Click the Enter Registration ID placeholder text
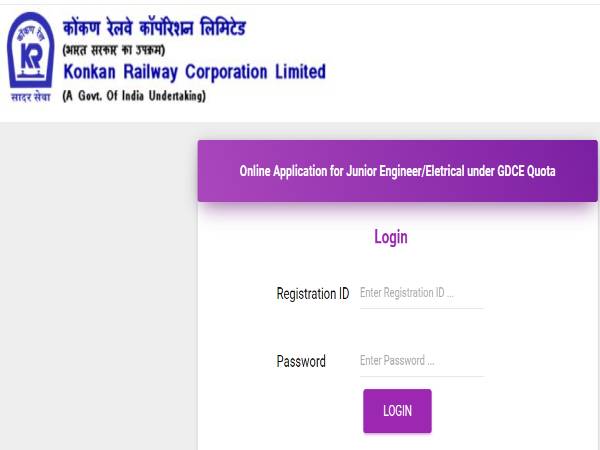 point(406,293)
